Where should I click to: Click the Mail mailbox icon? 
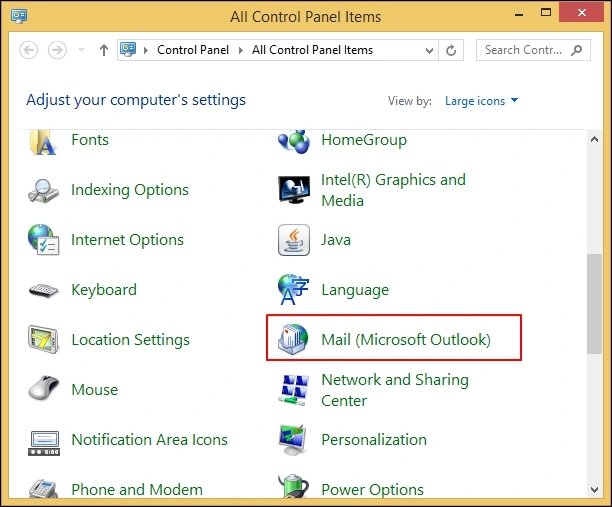pyautogui.click(x=293, y=339)
